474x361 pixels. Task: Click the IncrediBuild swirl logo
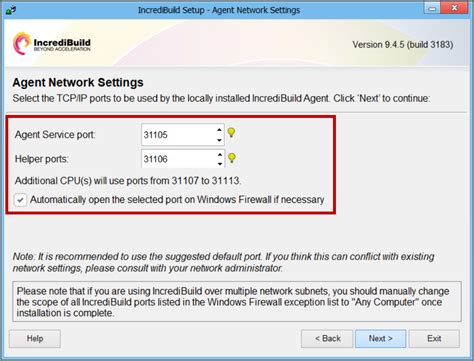point(22,43)
